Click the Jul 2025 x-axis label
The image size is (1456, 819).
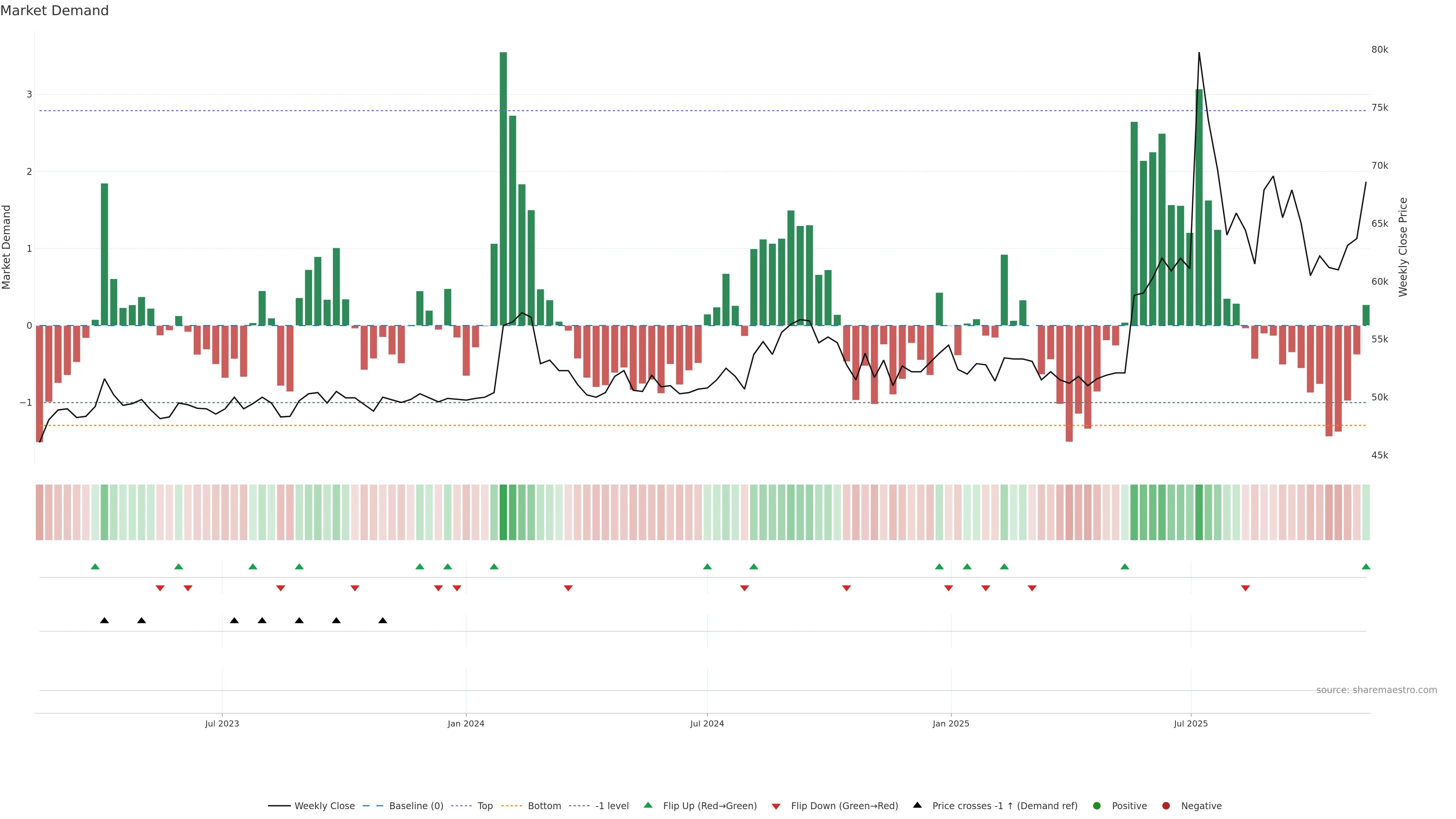coord(1190,723)
